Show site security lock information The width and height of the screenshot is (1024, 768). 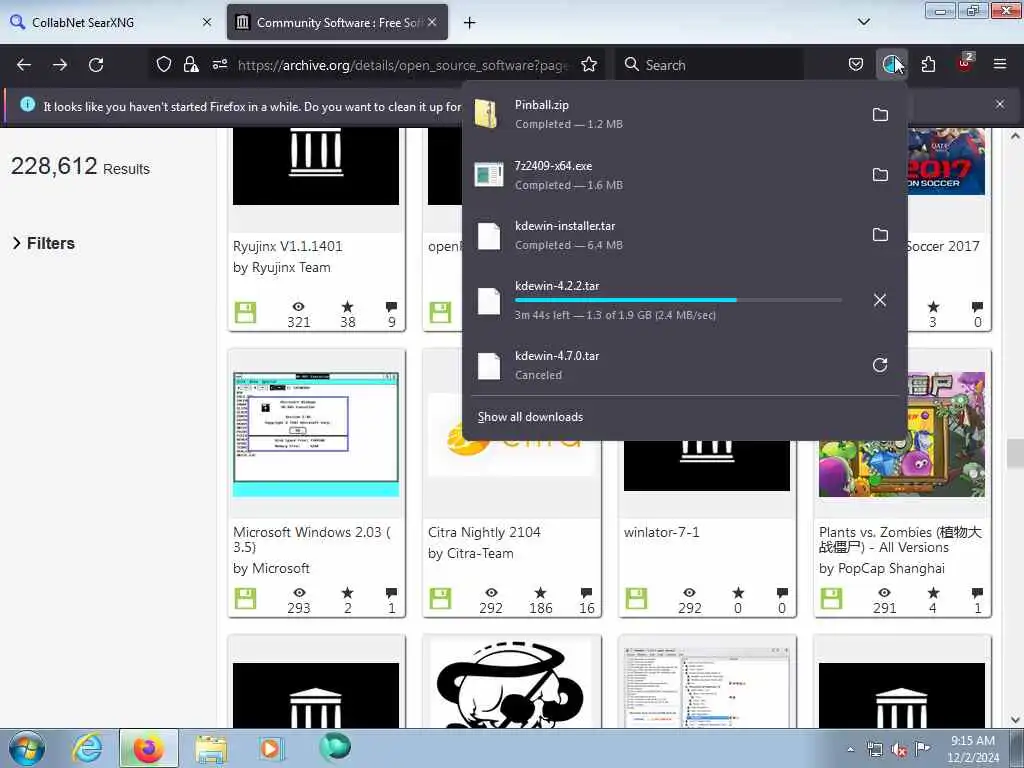[x=191, y=64]
